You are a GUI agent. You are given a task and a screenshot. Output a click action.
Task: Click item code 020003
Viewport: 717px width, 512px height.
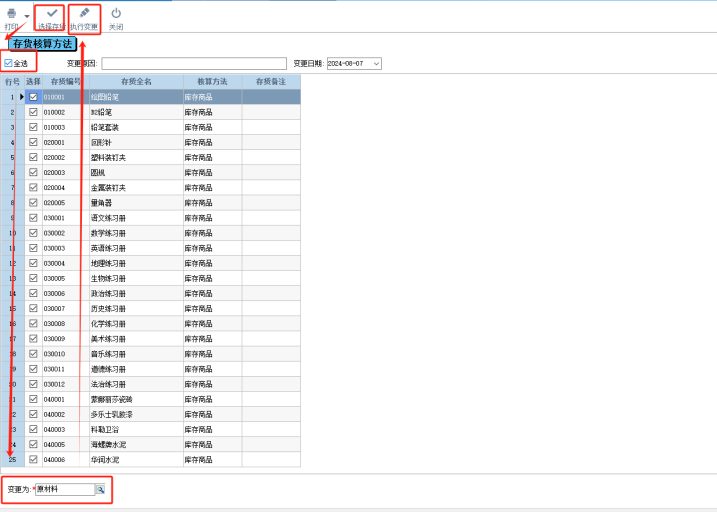pyautogui.click(x=54, y=172)
